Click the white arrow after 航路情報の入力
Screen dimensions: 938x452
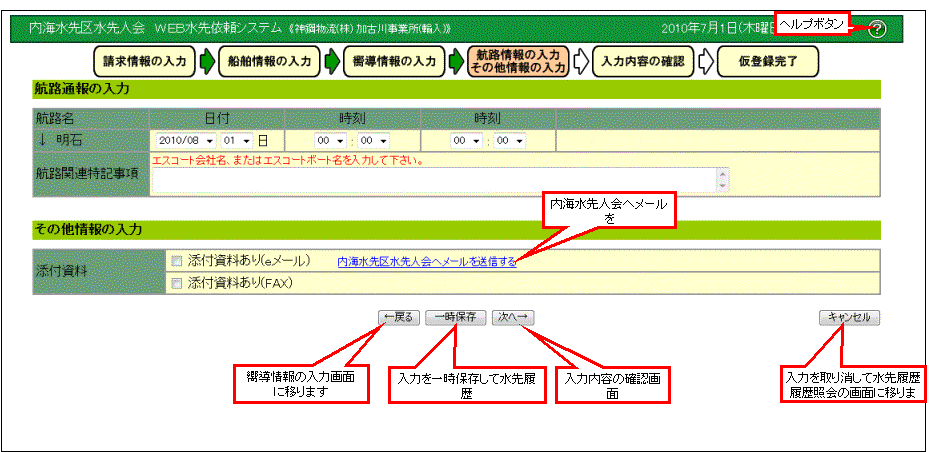(x=581, y=62)
